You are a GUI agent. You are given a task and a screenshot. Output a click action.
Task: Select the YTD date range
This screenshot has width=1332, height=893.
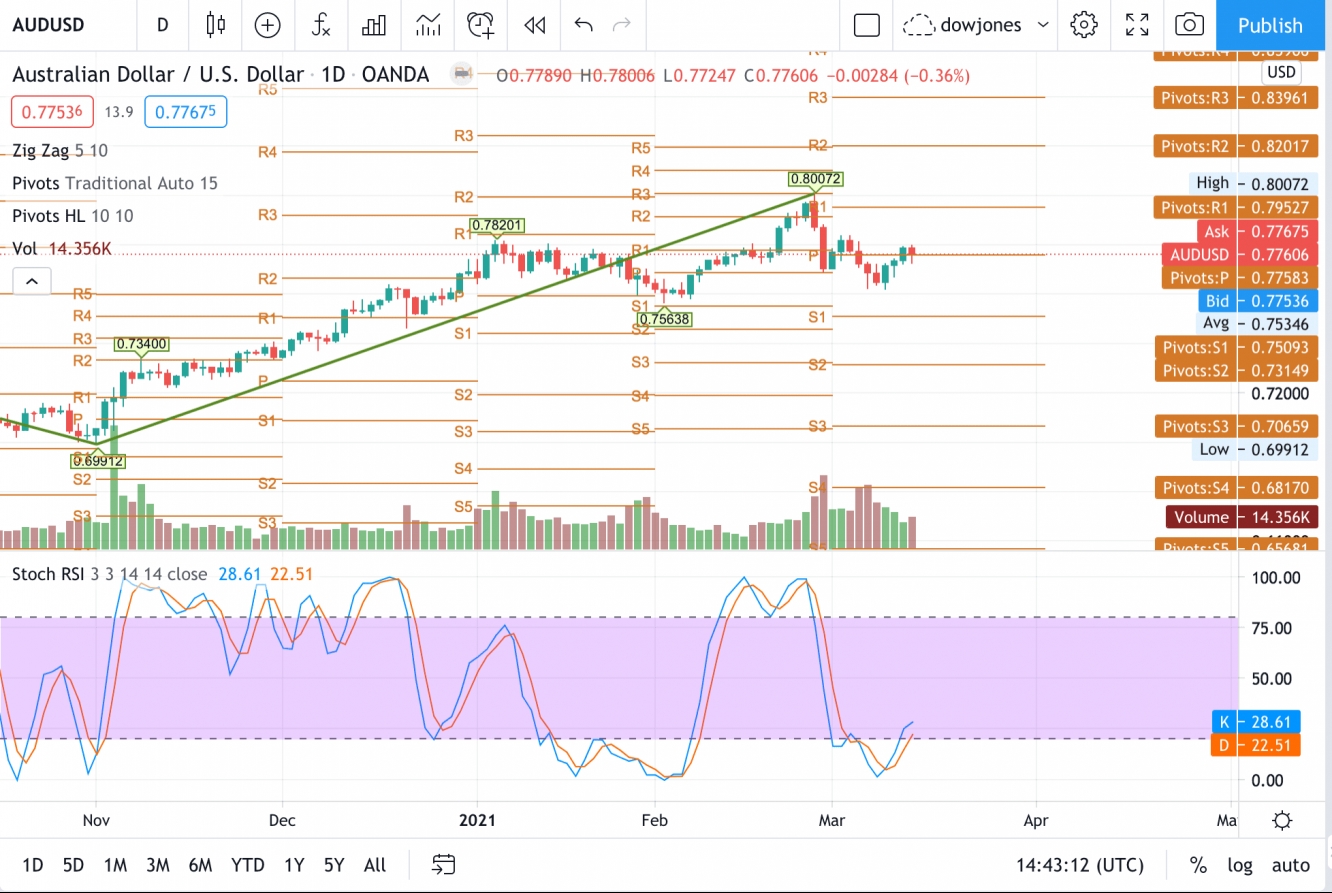pos(247,865)
